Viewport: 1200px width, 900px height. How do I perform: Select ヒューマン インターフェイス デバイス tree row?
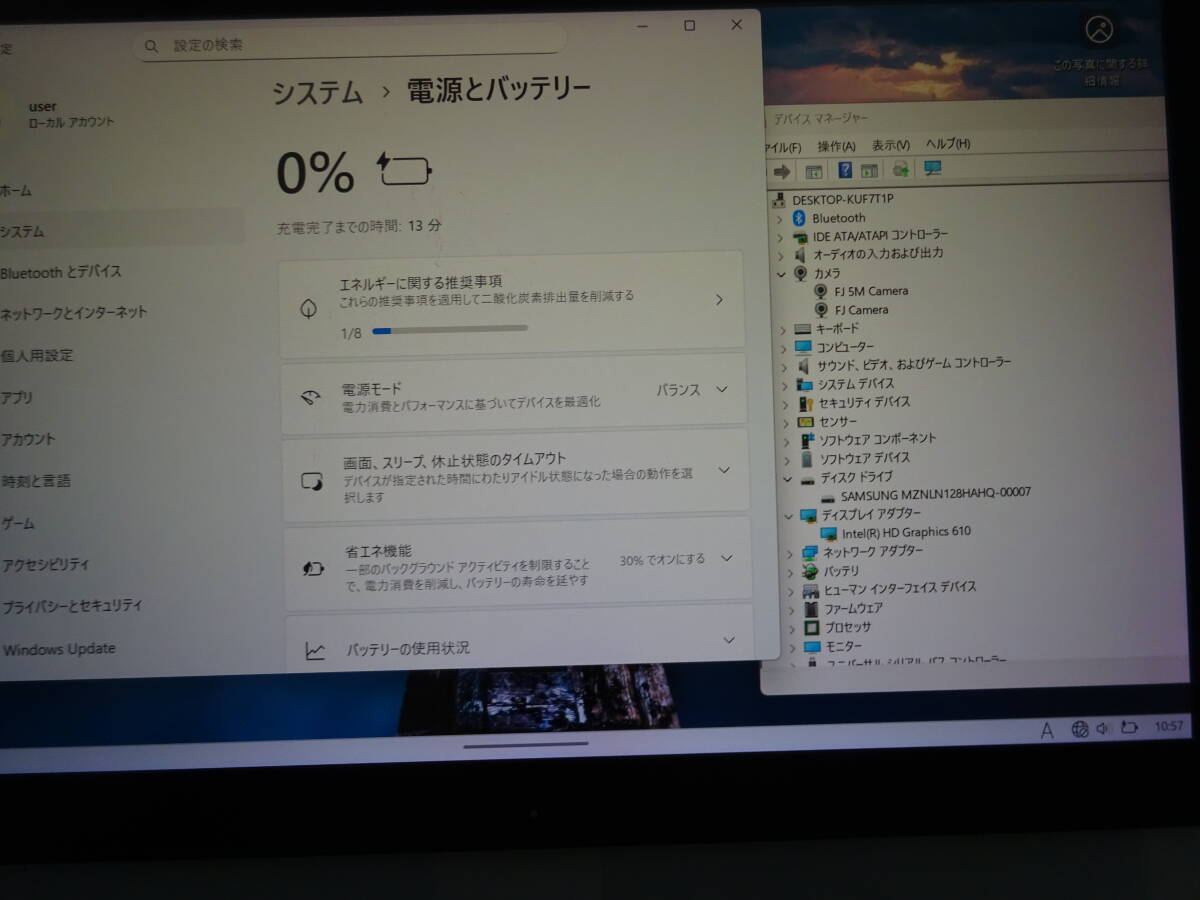(x=890, y=588)
